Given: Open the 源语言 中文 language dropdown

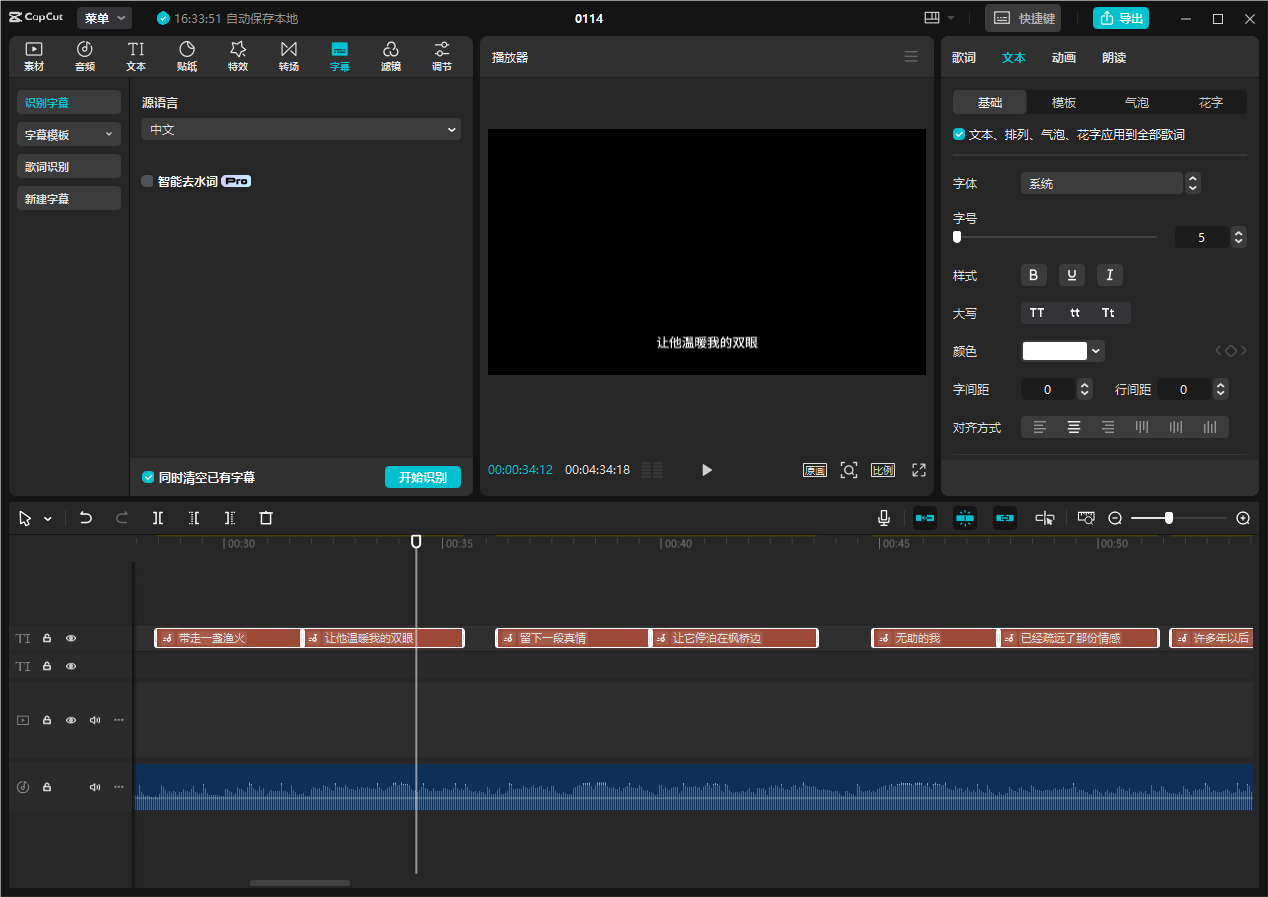Looking at the screenshot, I should pos(300,129).
